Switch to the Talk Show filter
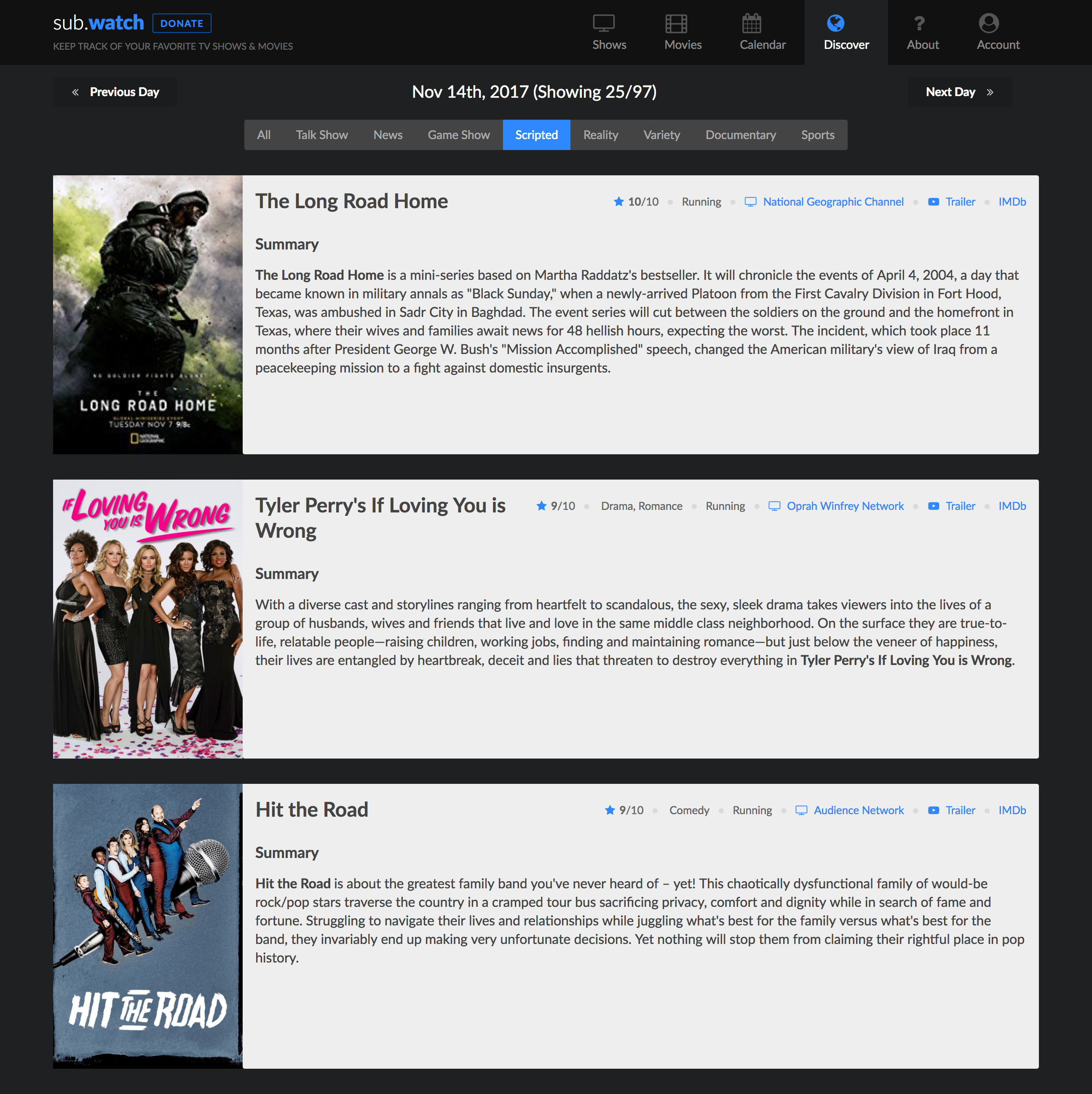This screenshot has height=1094, width=1092. click(321, 135)
